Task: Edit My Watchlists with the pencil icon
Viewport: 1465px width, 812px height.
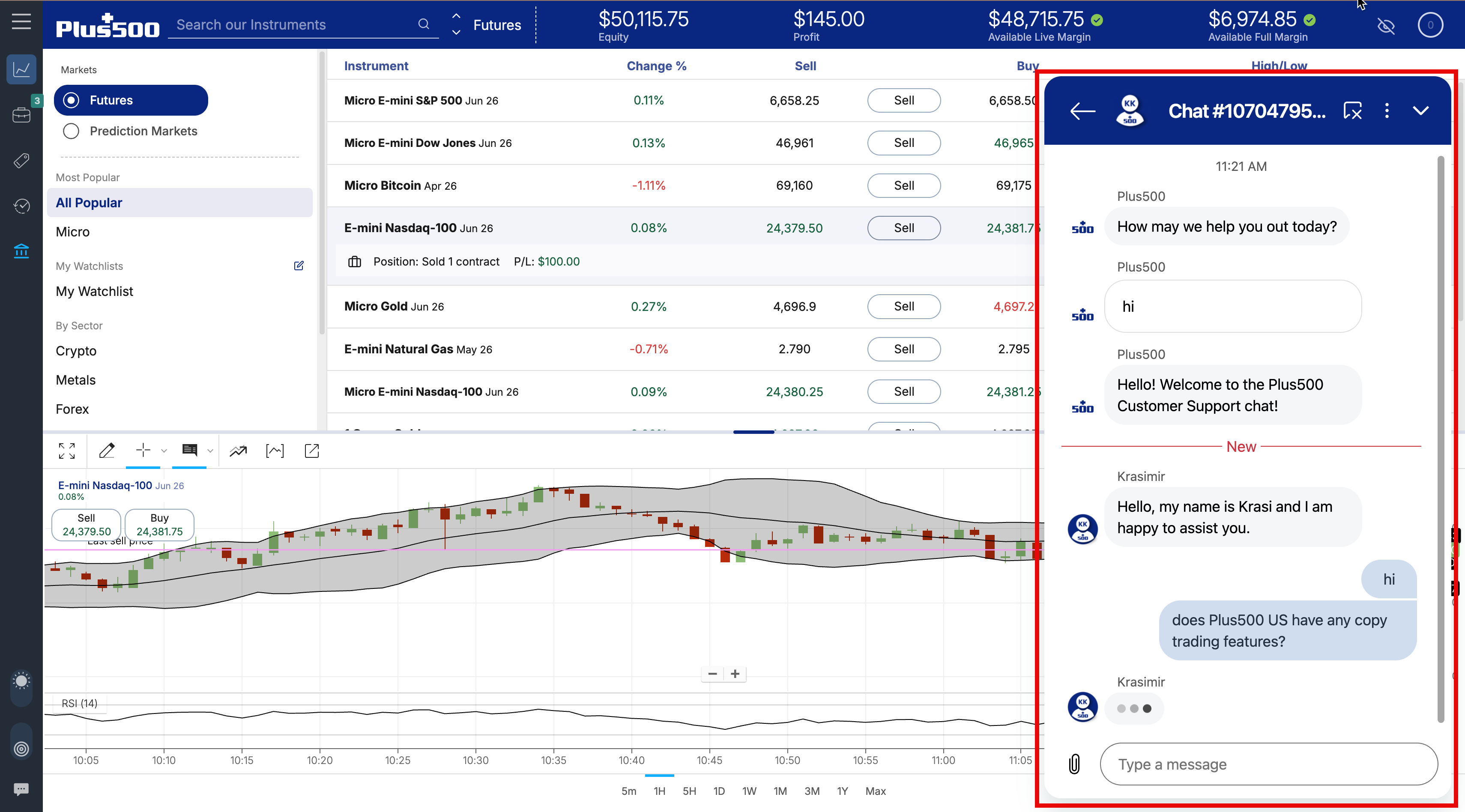Action: [299, 266]
